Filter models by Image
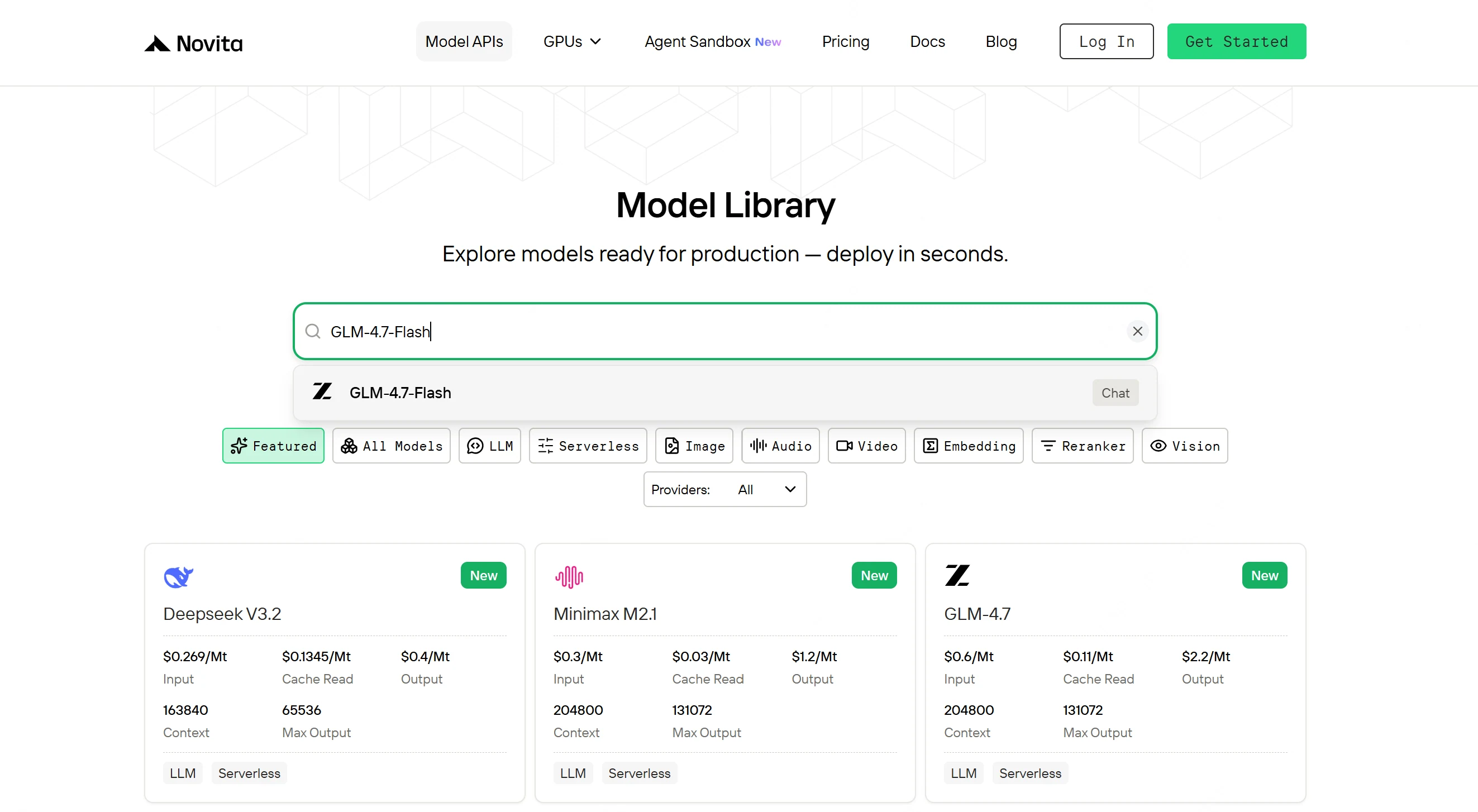The width and height of the screenshot is (1478, 812). click(694, 446)
